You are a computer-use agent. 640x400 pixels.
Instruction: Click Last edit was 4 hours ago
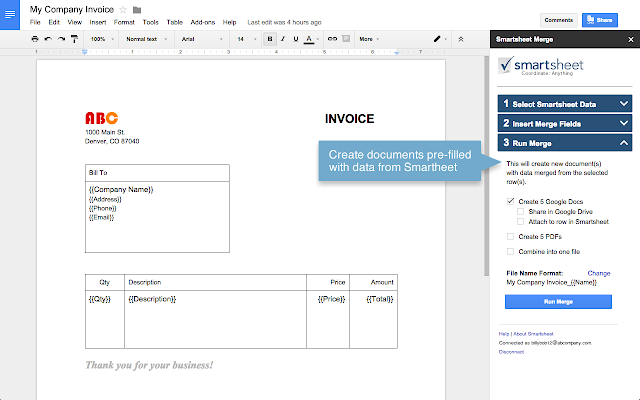pyautogui.click(x=284, y=22)
